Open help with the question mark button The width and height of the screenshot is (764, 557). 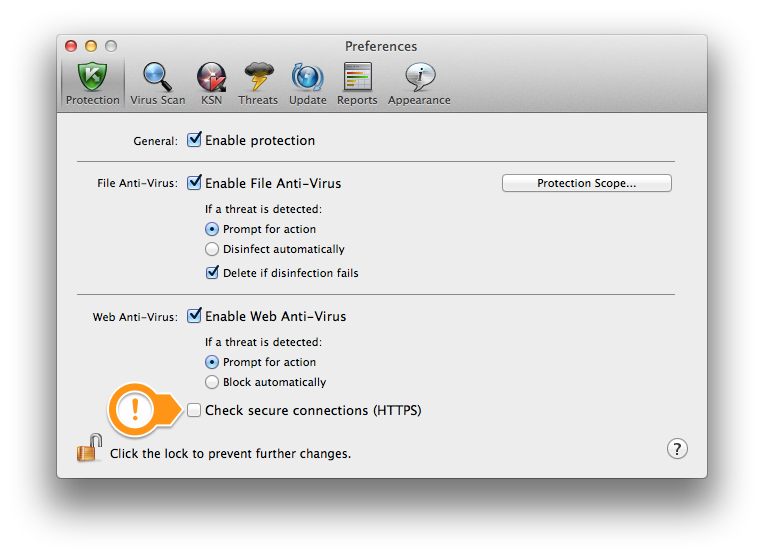[x=677, y=448]
